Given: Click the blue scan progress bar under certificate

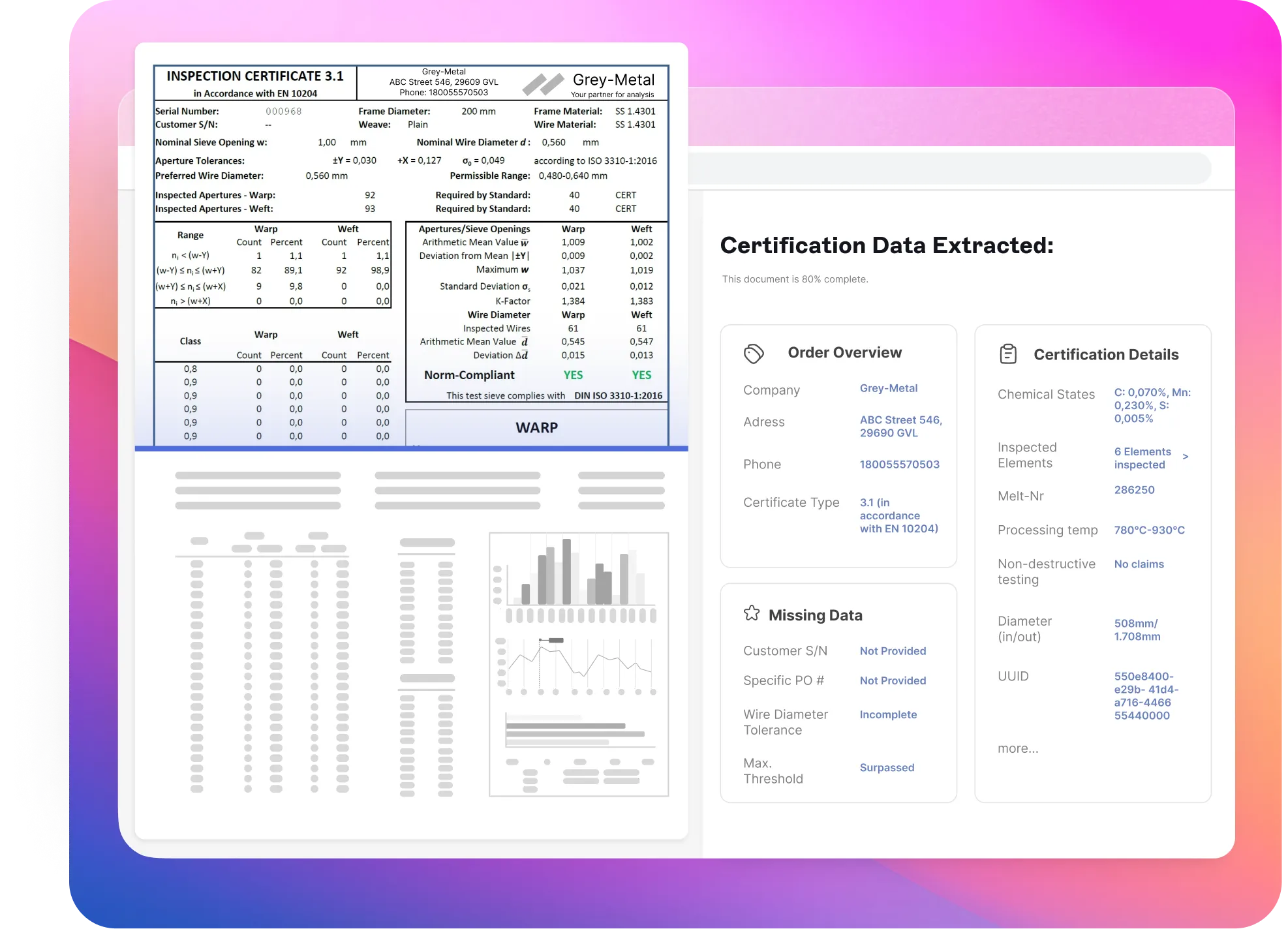Looking at the screenshot, I should coord(411,449).
